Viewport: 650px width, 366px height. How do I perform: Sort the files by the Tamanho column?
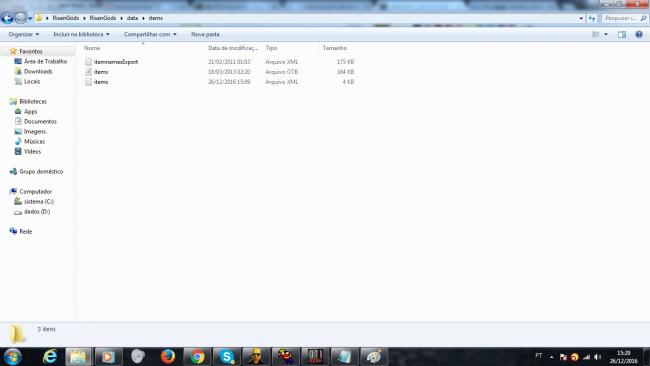click(335, 48)
